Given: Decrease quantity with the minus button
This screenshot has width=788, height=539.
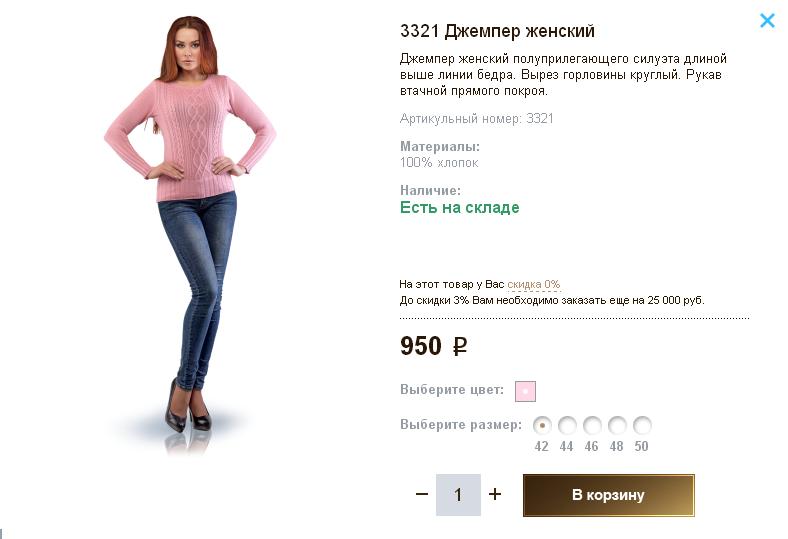Looking at the screenshot, I should [421, 495].
